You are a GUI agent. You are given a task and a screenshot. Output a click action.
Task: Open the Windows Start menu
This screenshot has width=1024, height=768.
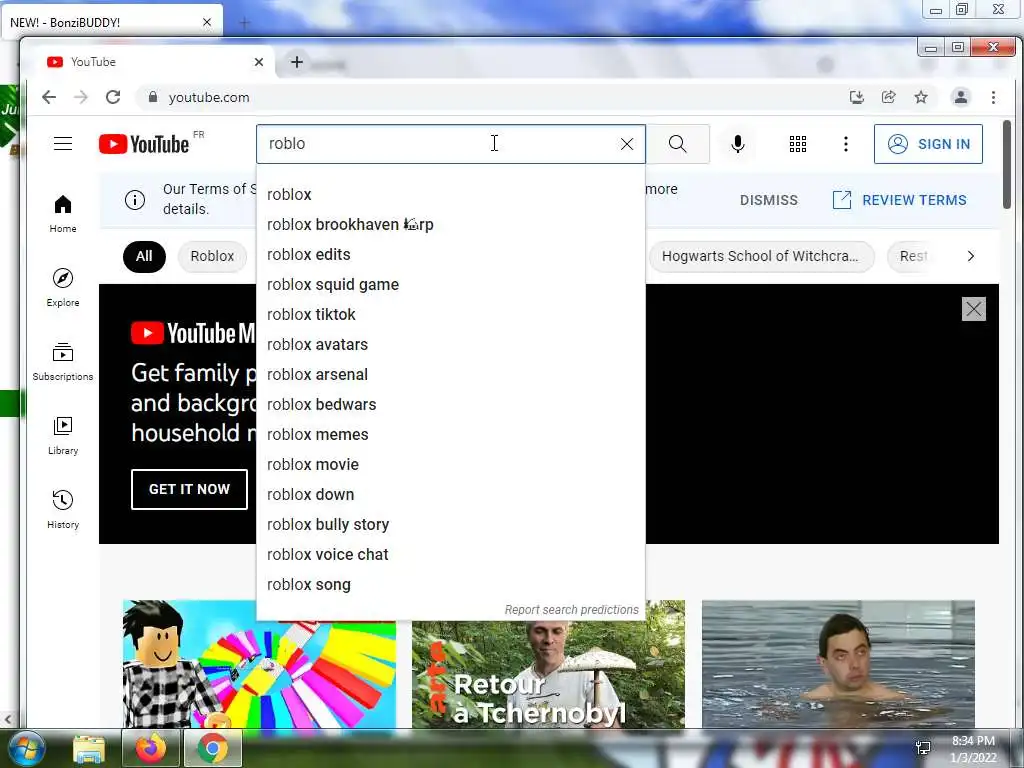pyautogui.click(x=25, y=748)
